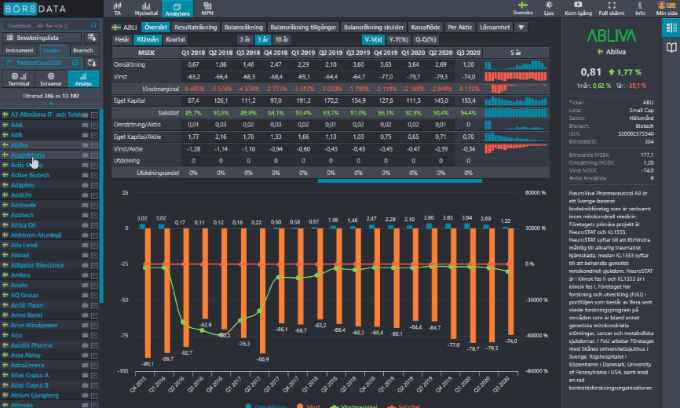Open the book icon on right edge
The image size is (680, 408).
[671, 47]
